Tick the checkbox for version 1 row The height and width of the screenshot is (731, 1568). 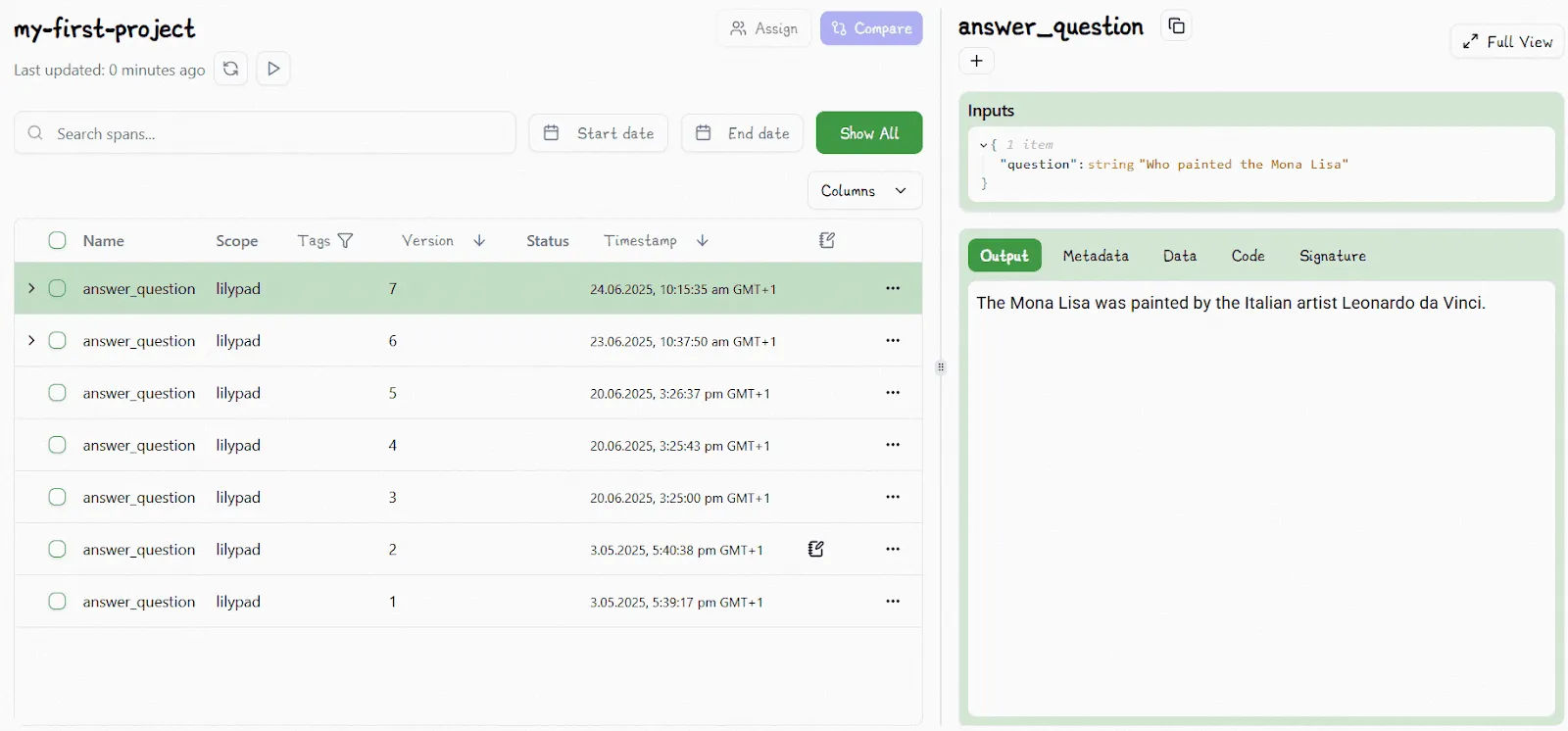58,602
